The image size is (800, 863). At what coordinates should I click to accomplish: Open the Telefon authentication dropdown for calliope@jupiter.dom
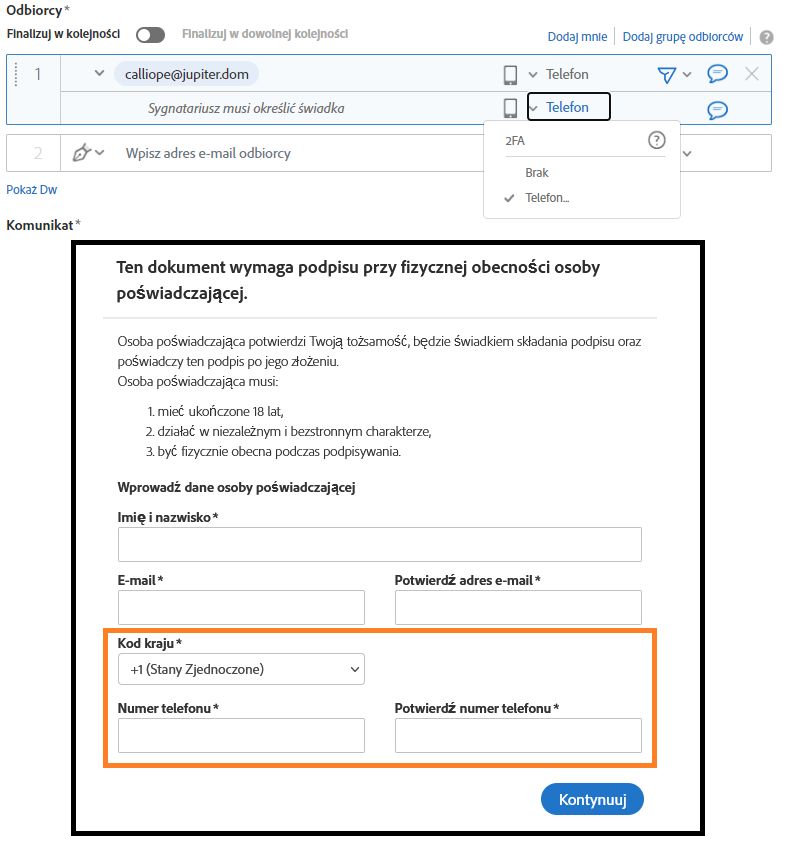click(559, 74)
